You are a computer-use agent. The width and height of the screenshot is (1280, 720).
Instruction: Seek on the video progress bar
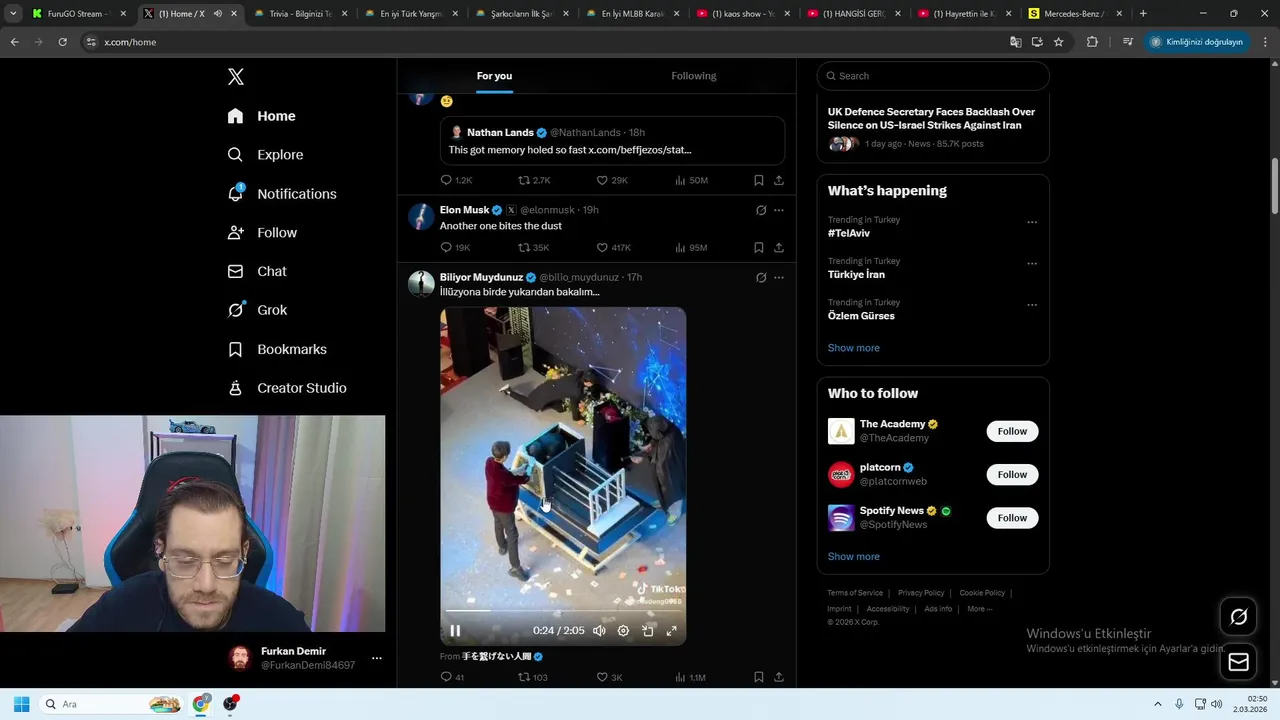click(x=563, y=611)
